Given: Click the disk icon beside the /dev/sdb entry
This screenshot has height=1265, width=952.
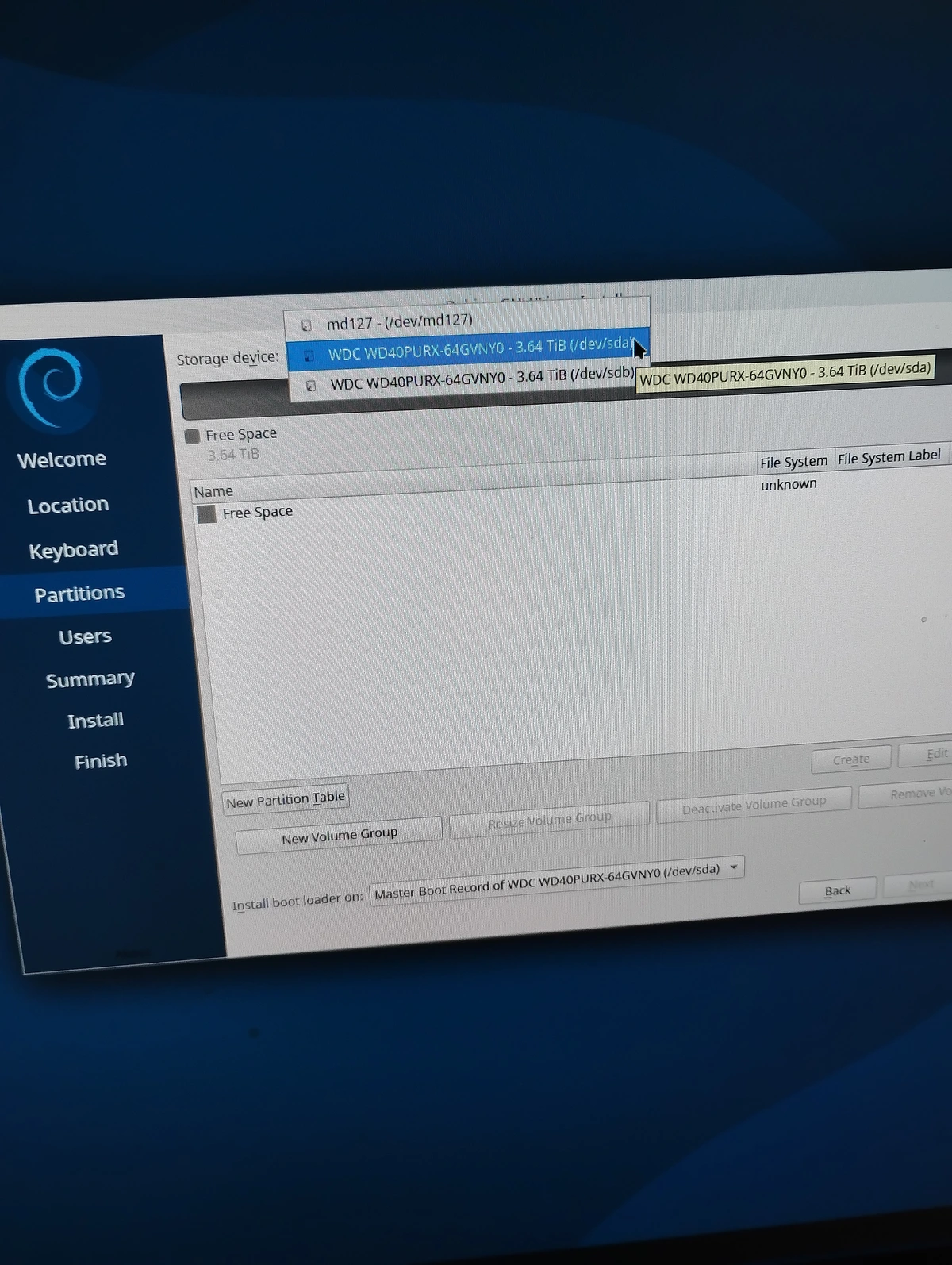Looking at the screenshot, I should coord(311,386).
